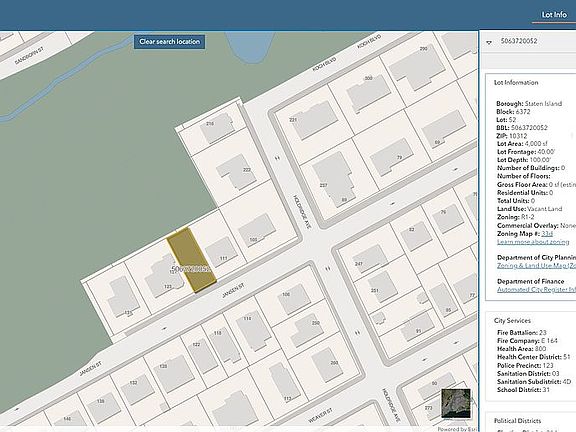Screen dimensions: 576x432
Task: Open the Zoning & Land Use Map link
Action: pyautogui.click(x=536, y=266)
